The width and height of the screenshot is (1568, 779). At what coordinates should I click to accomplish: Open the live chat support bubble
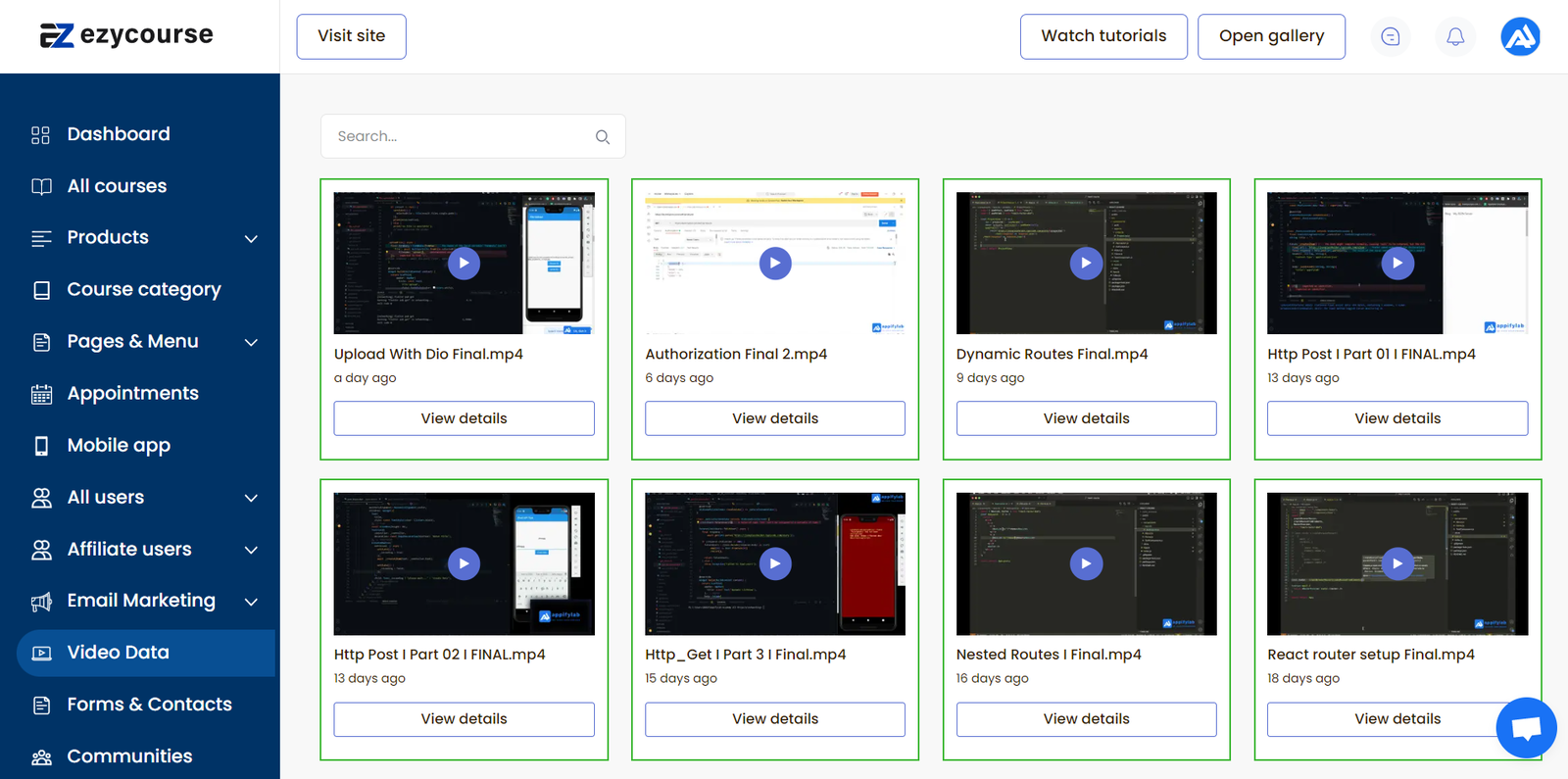pos(1526,728)
